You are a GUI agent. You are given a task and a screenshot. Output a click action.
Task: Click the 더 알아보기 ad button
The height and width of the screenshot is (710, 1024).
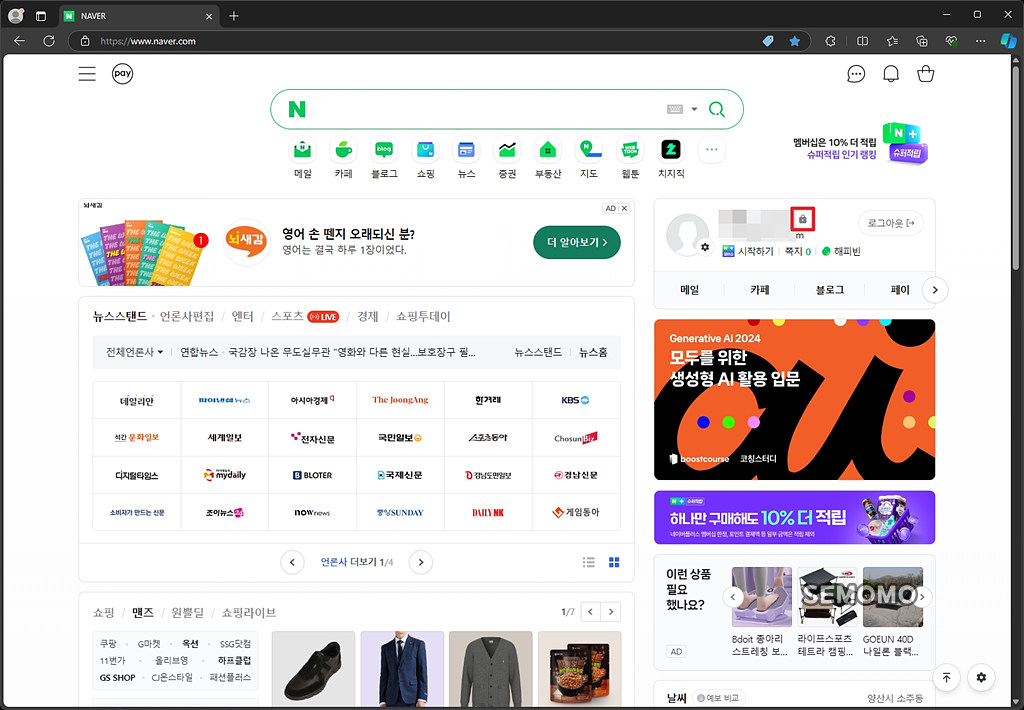tap(577, 242)
